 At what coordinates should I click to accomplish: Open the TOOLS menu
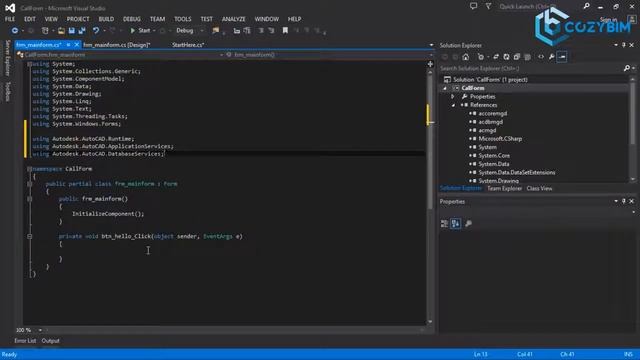pos(182,19)
